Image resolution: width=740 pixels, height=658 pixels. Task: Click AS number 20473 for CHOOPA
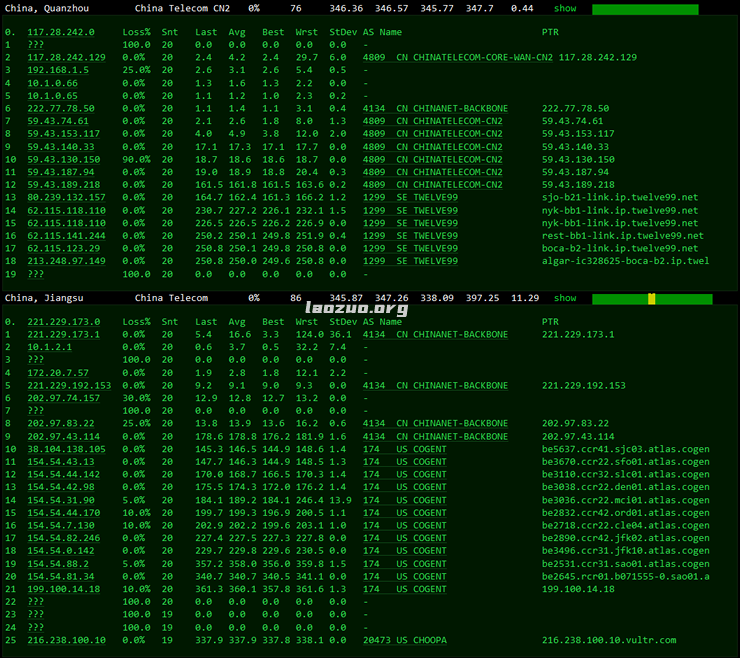pyautogui.click(x=376, y=640)
